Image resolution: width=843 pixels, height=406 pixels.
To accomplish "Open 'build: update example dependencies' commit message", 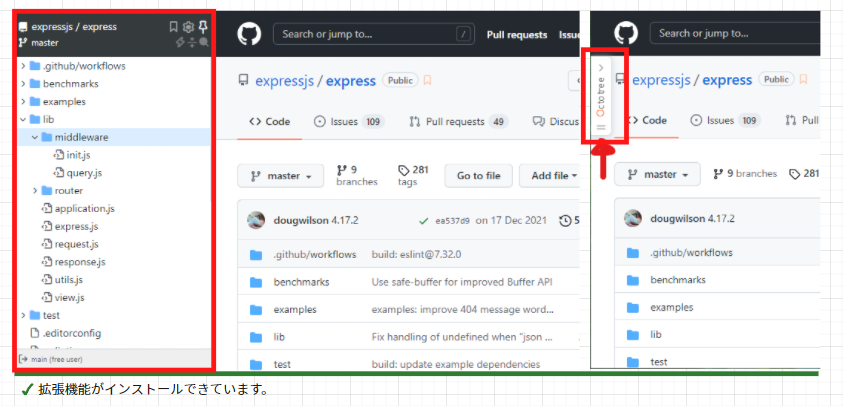I will [x=456, y=365].
